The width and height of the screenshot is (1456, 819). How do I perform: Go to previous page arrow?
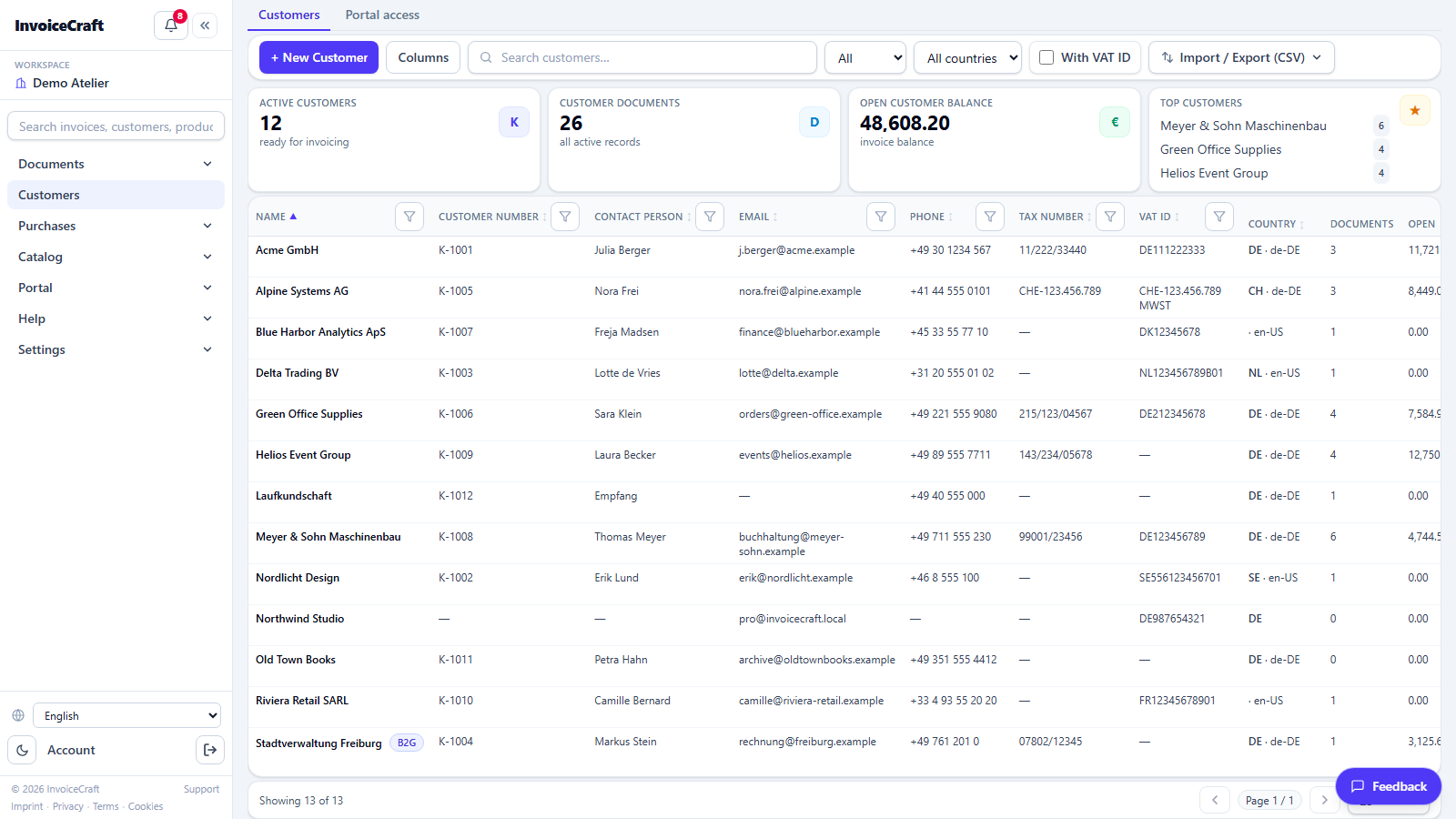(1215, 800)
